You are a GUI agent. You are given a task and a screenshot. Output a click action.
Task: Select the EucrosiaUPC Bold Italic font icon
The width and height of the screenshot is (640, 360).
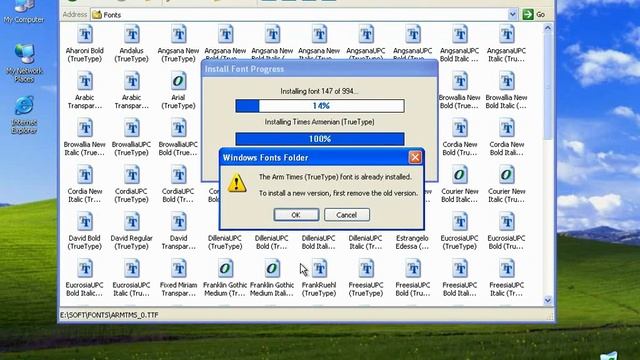click(85, 269)
